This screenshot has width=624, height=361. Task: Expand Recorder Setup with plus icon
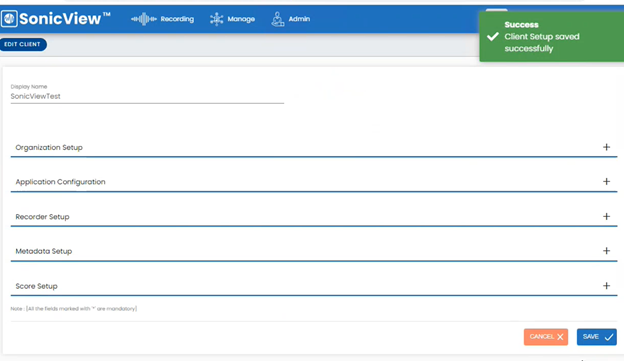tap(606, 217)
